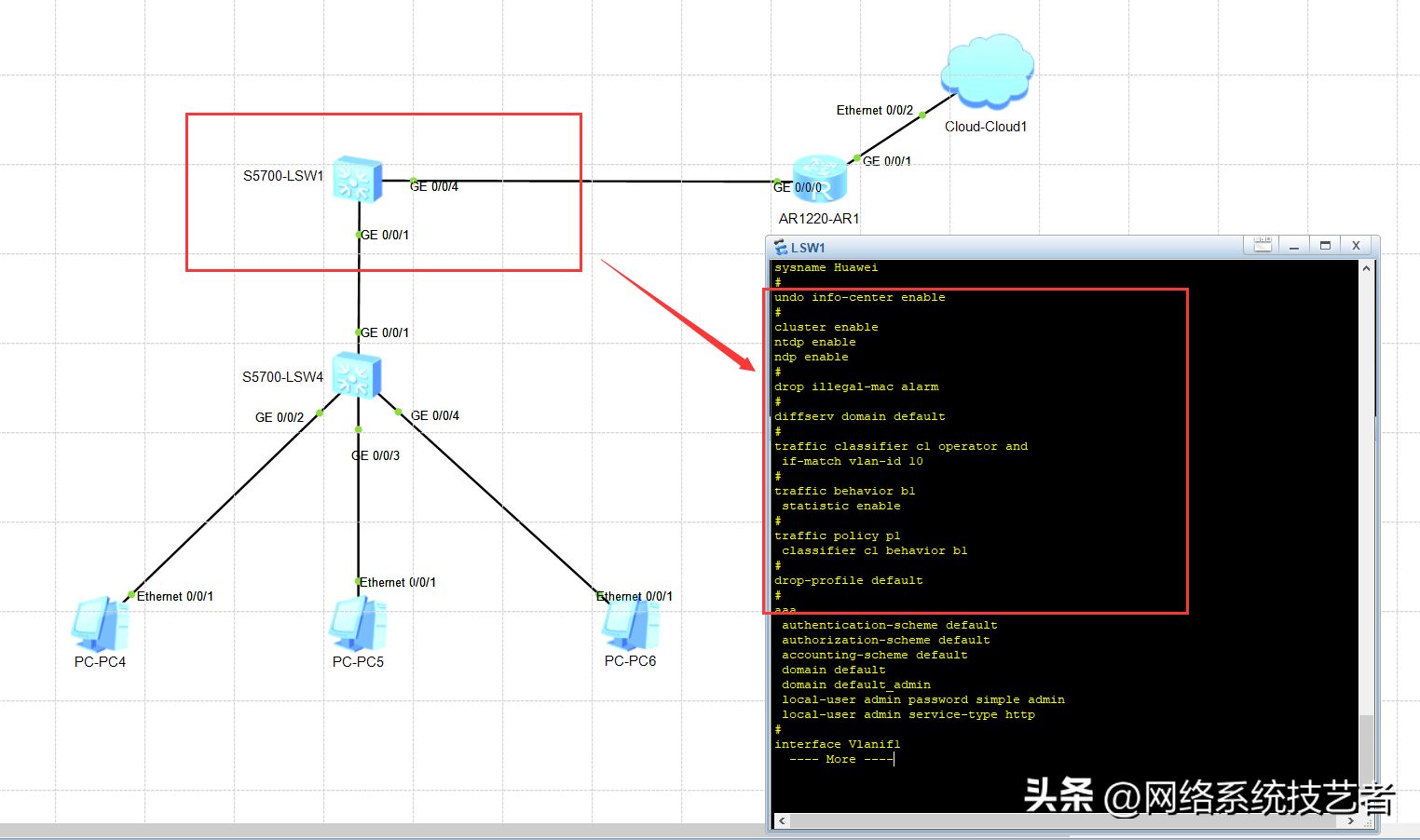Click 'if-match vlan-id 10' terminal line
1420x840 pixels.
[853, 462]
